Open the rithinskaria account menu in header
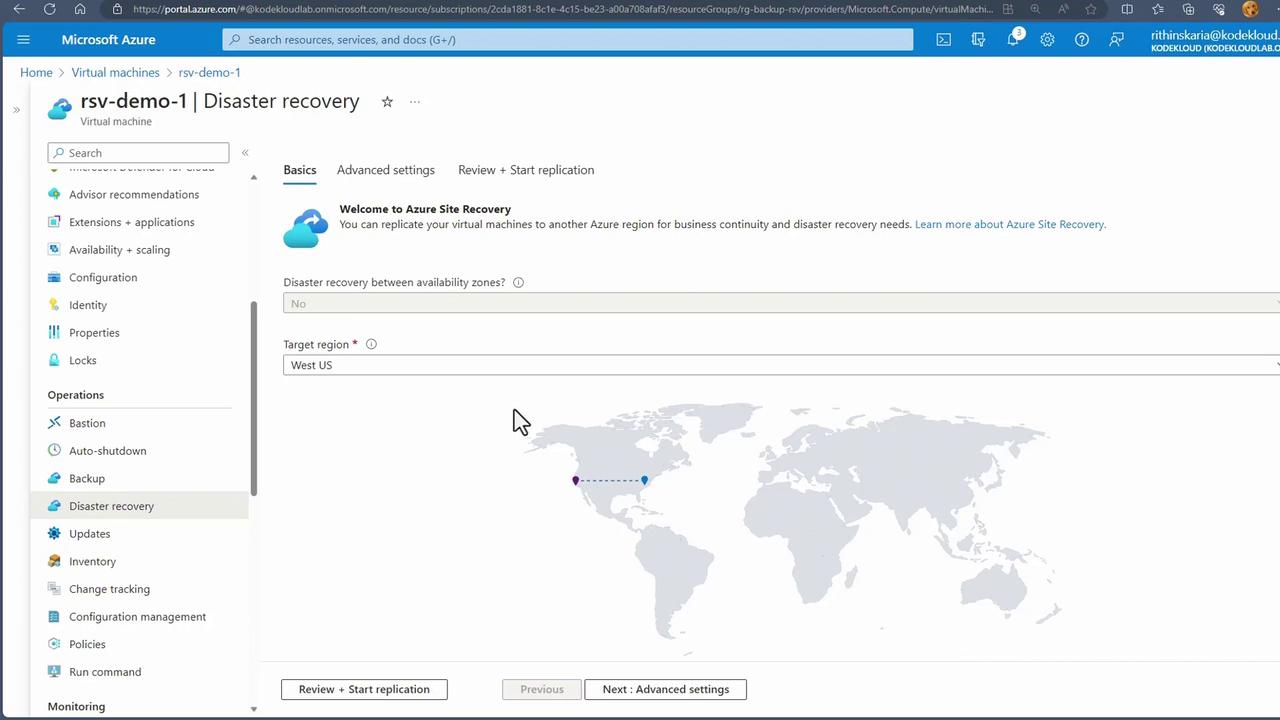1280x720 pixels. (1215, 40)
